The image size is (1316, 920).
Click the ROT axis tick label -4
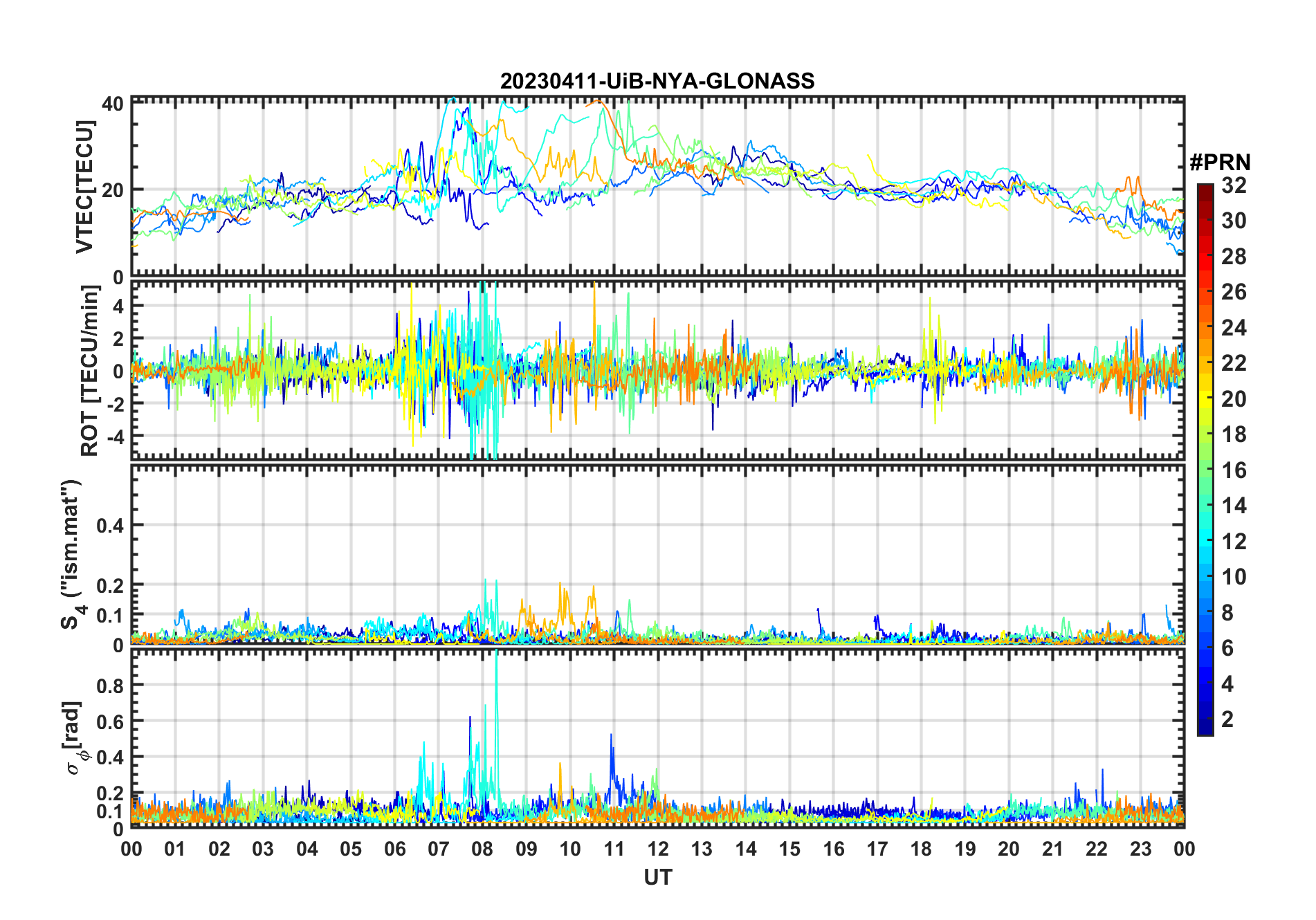(116, 436)
